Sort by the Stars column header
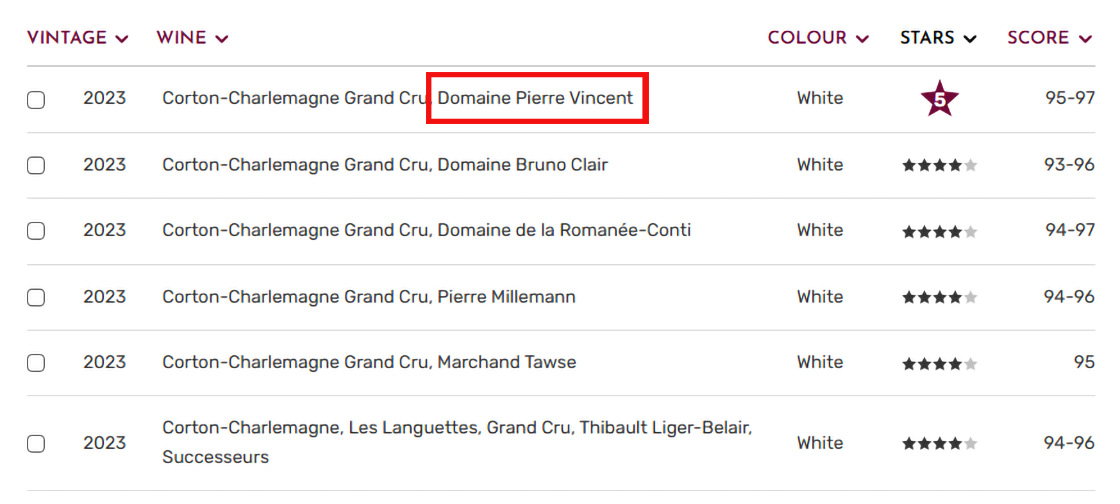1120x504 pixels. (x=938, y=38)
